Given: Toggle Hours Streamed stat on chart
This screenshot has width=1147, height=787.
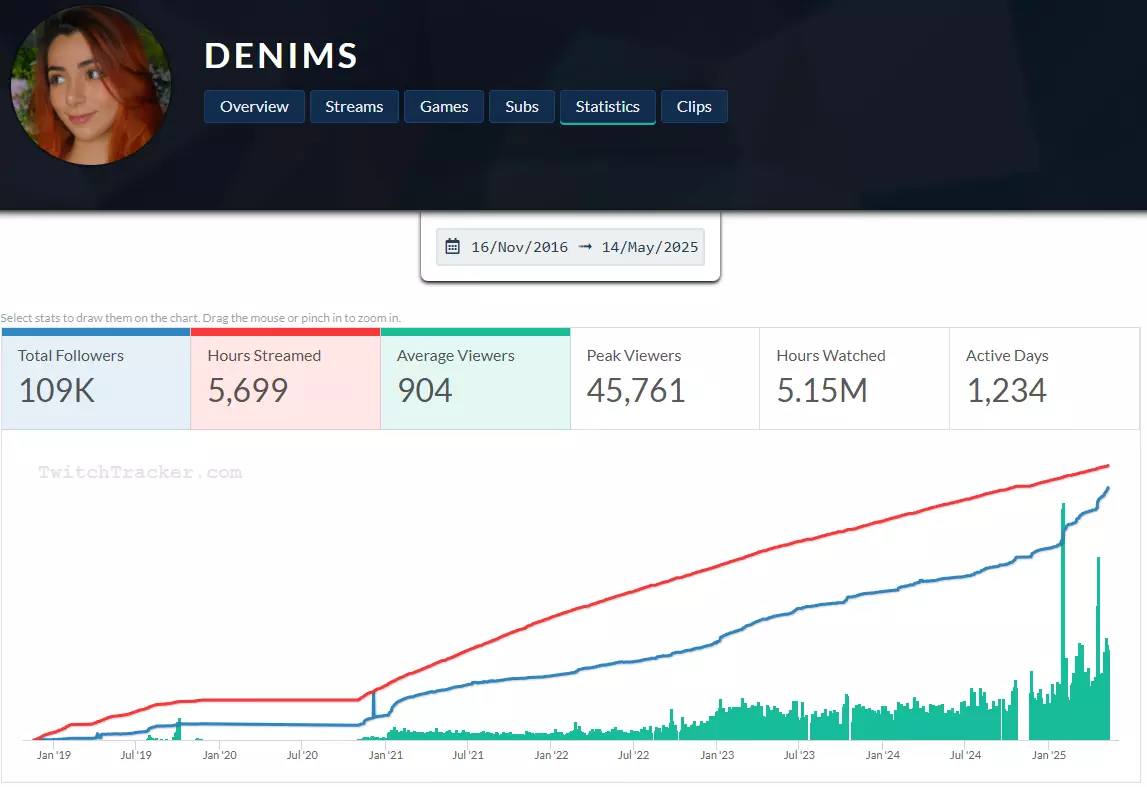Looking at the screenshot, I should point(285,379).
